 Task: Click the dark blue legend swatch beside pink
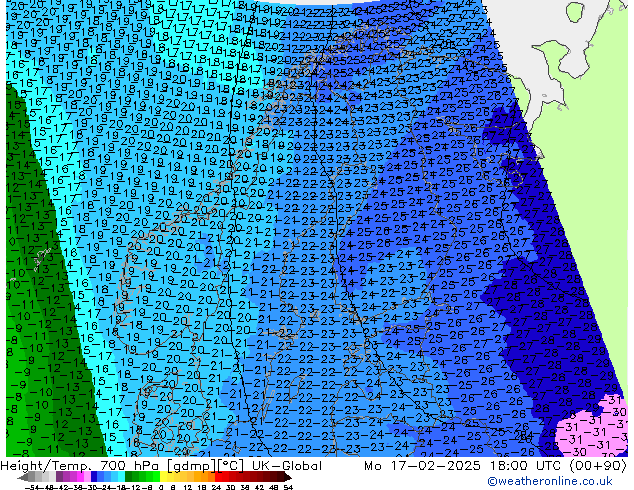(x=94, y=477)
